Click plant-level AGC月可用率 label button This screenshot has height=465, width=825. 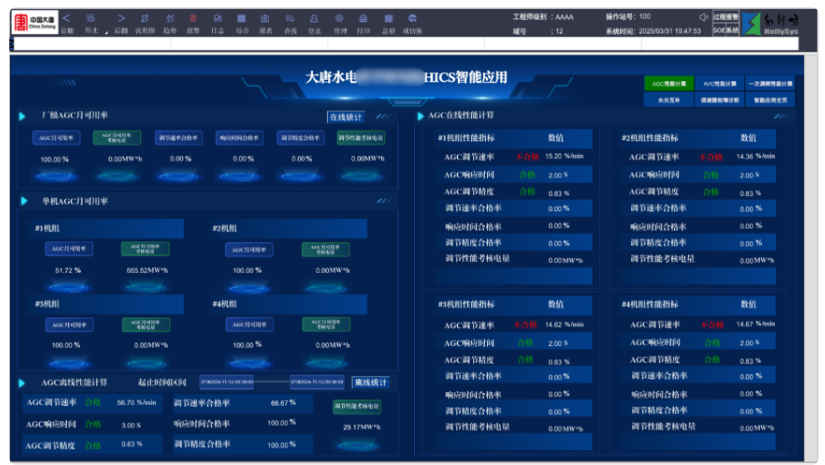pos(56,138)
